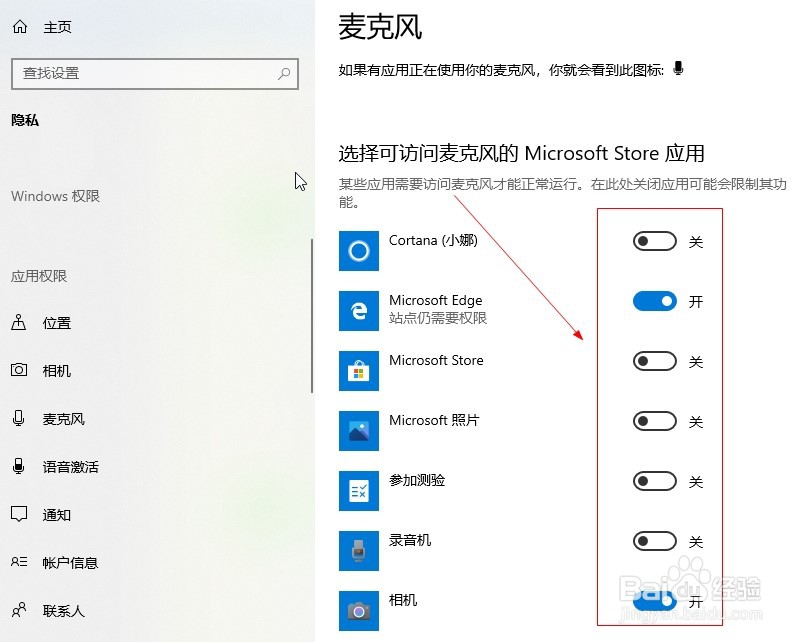Screen dimensions: 807x642
Task: Click the Microsoft Store app icon
Action: (359, 371)
